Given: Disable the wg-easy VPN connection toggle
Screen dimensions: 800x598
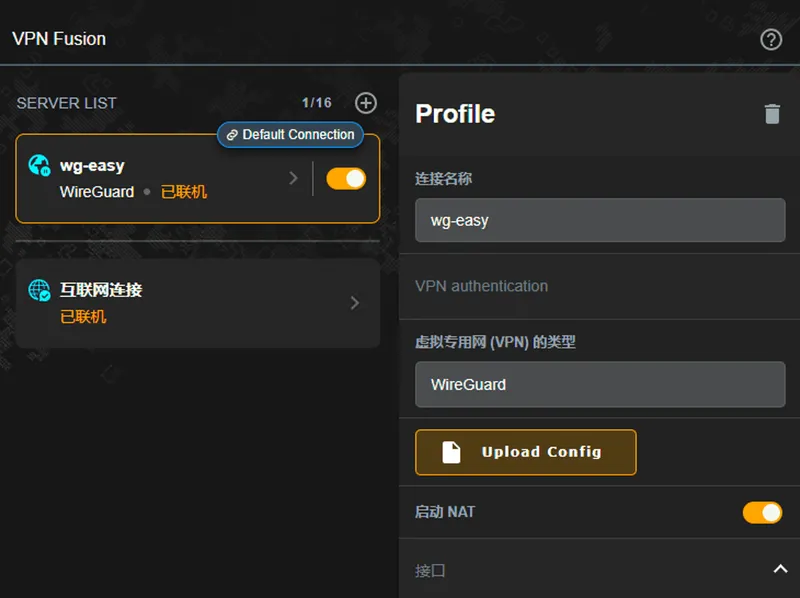Looking at the screenshot, I should 346,179.
